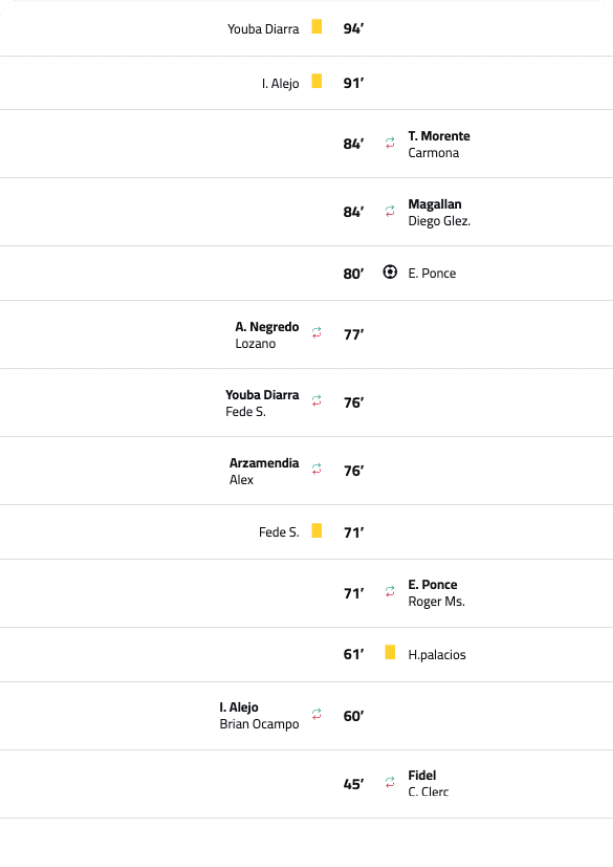This screenshot has width=613, height=867.
Task: Click substitution icon next to Arzamendia
Action: pos(317,470)
